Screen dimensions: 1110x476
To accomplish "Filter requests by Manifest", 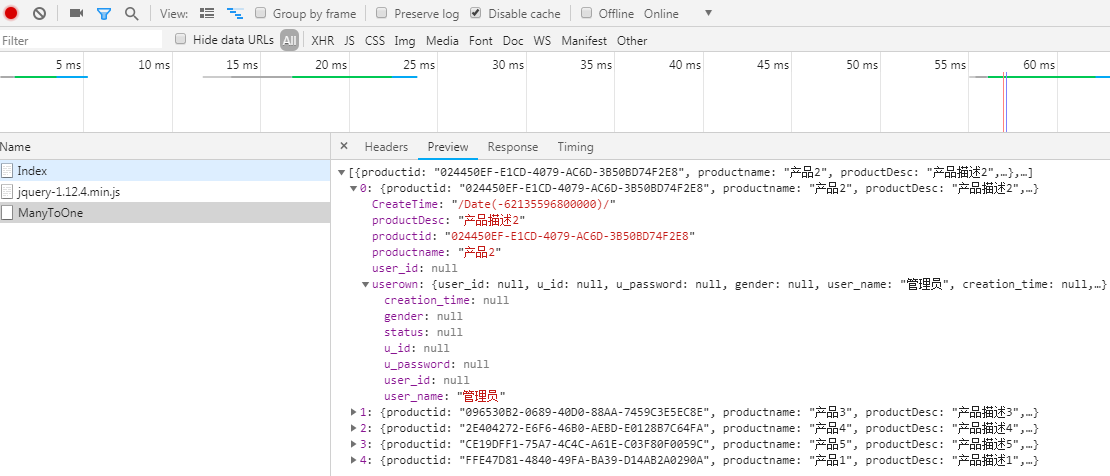I will click(584, 40).
